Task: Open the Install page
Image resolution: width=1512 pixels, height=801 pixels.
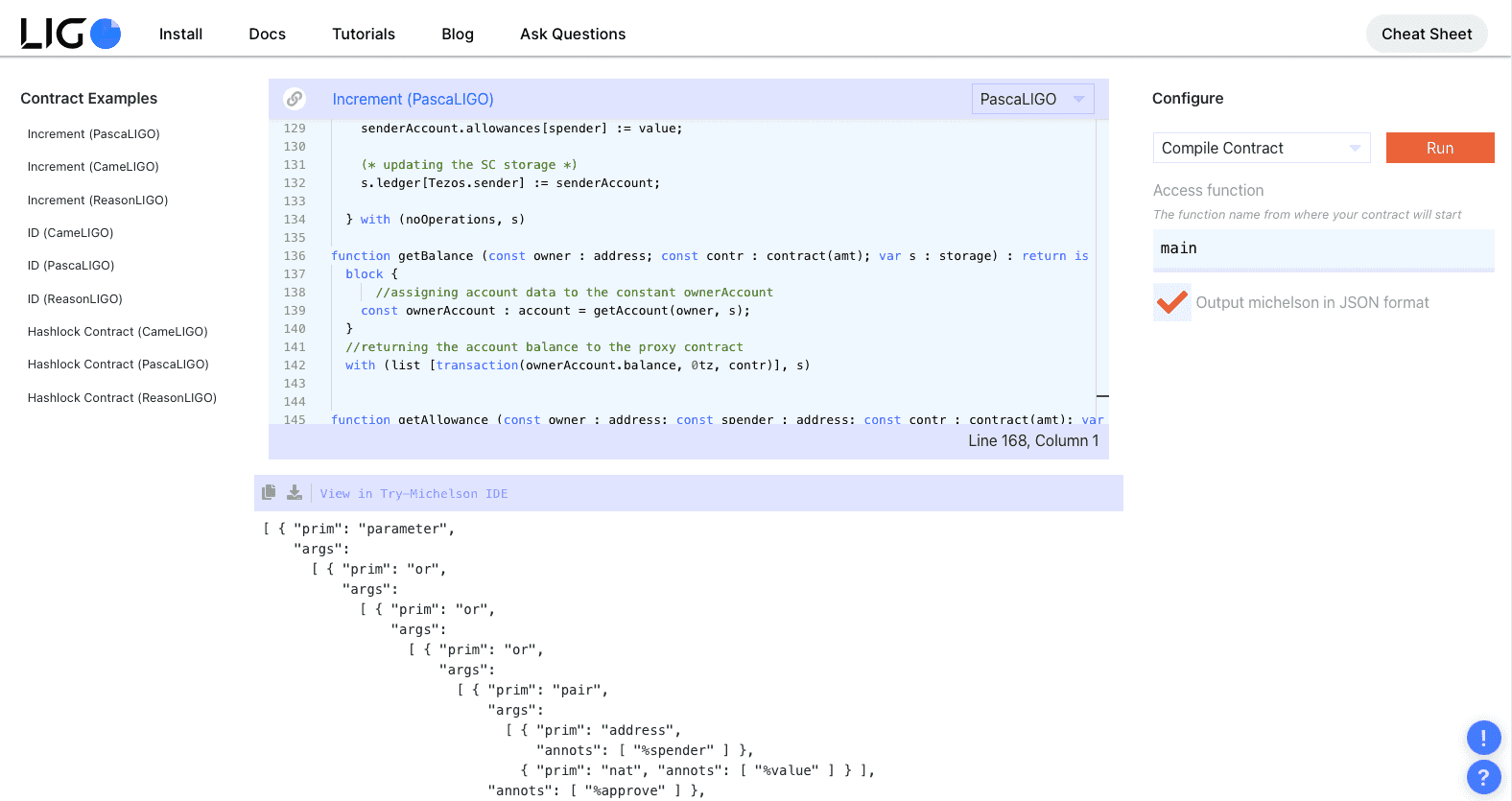Action: coord(180,34)
